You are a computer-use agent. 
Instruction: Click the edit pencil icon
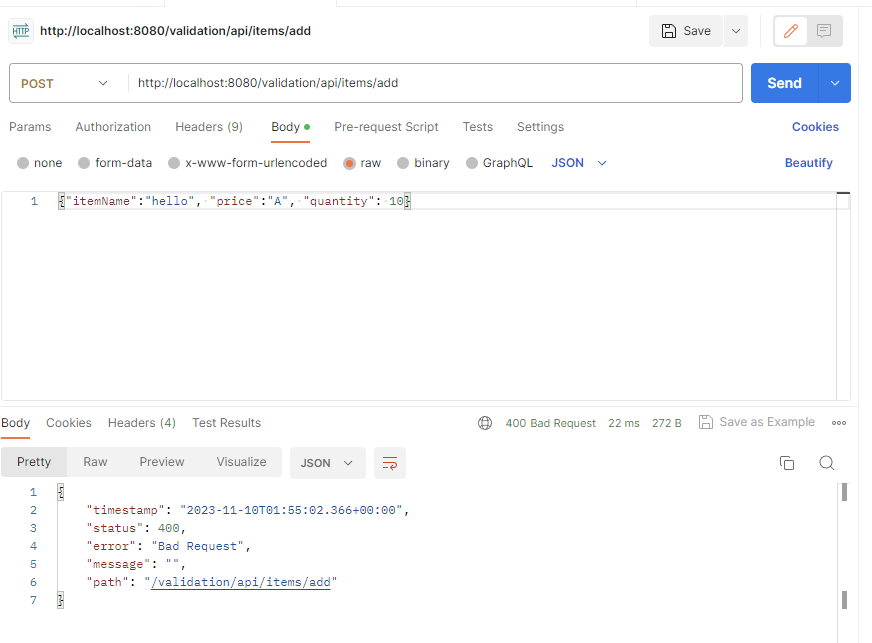pos(791,31)
